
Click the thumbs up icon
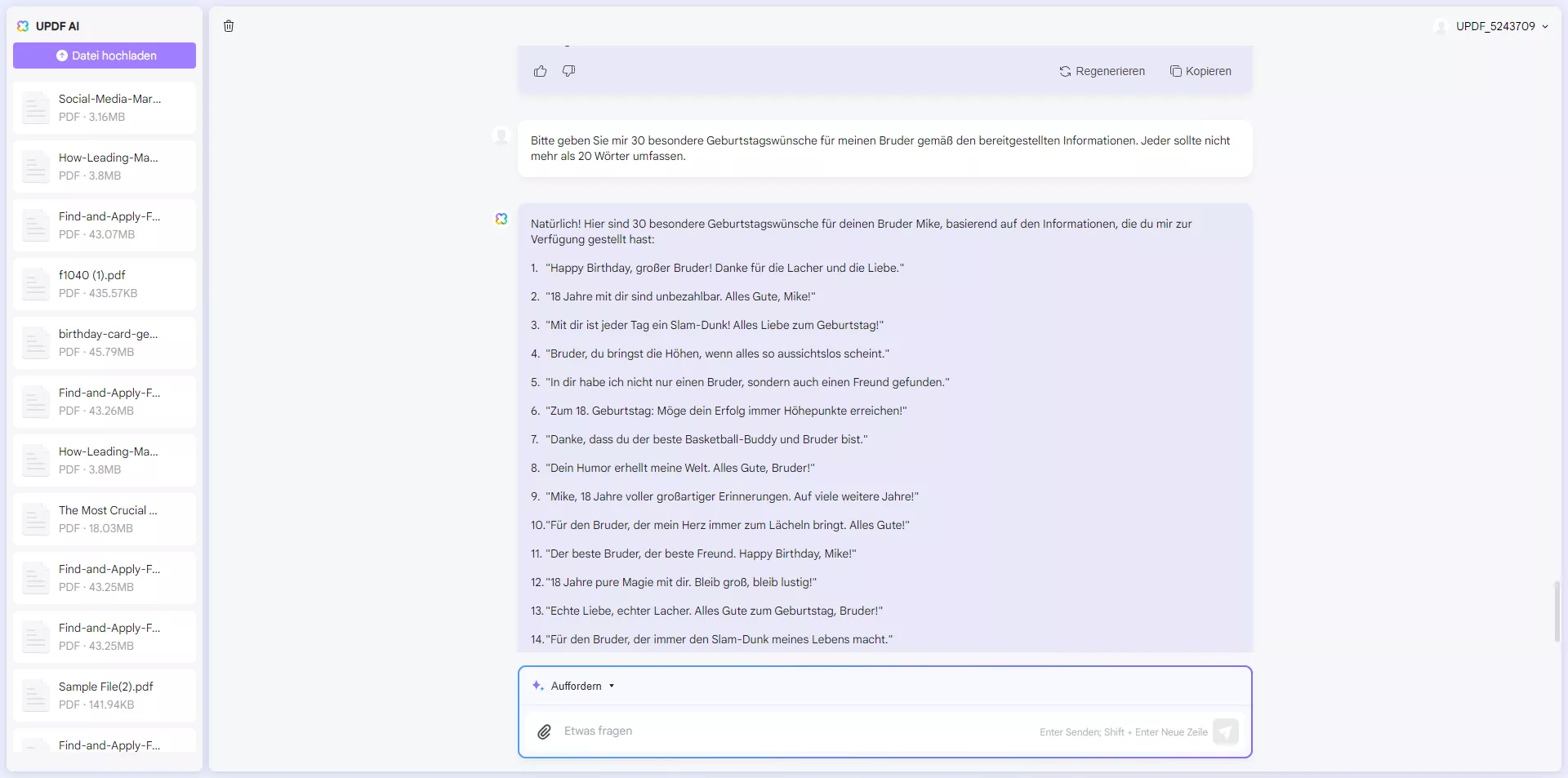coord(541,71)
